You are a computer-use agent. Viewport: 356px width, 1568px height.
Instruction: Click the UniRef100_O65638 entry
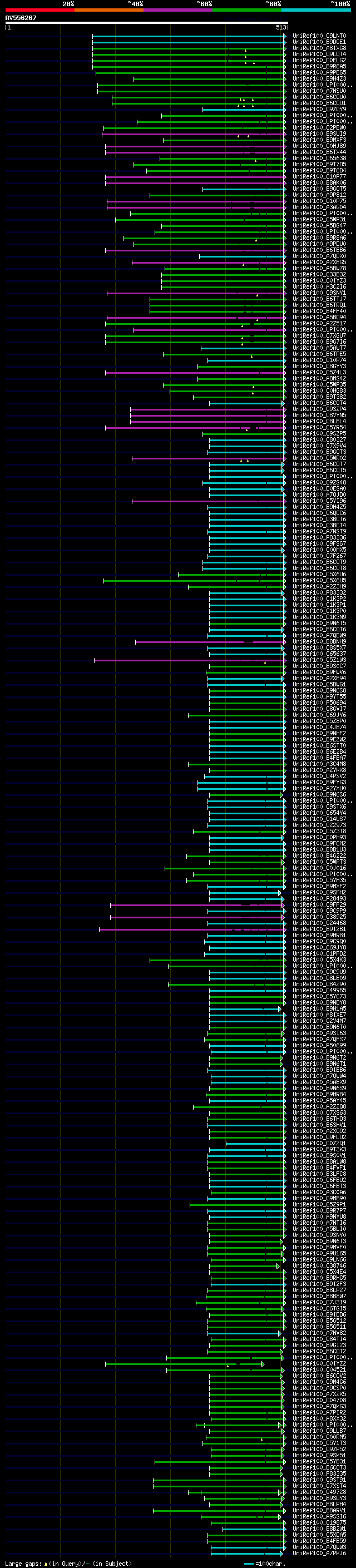319,159
